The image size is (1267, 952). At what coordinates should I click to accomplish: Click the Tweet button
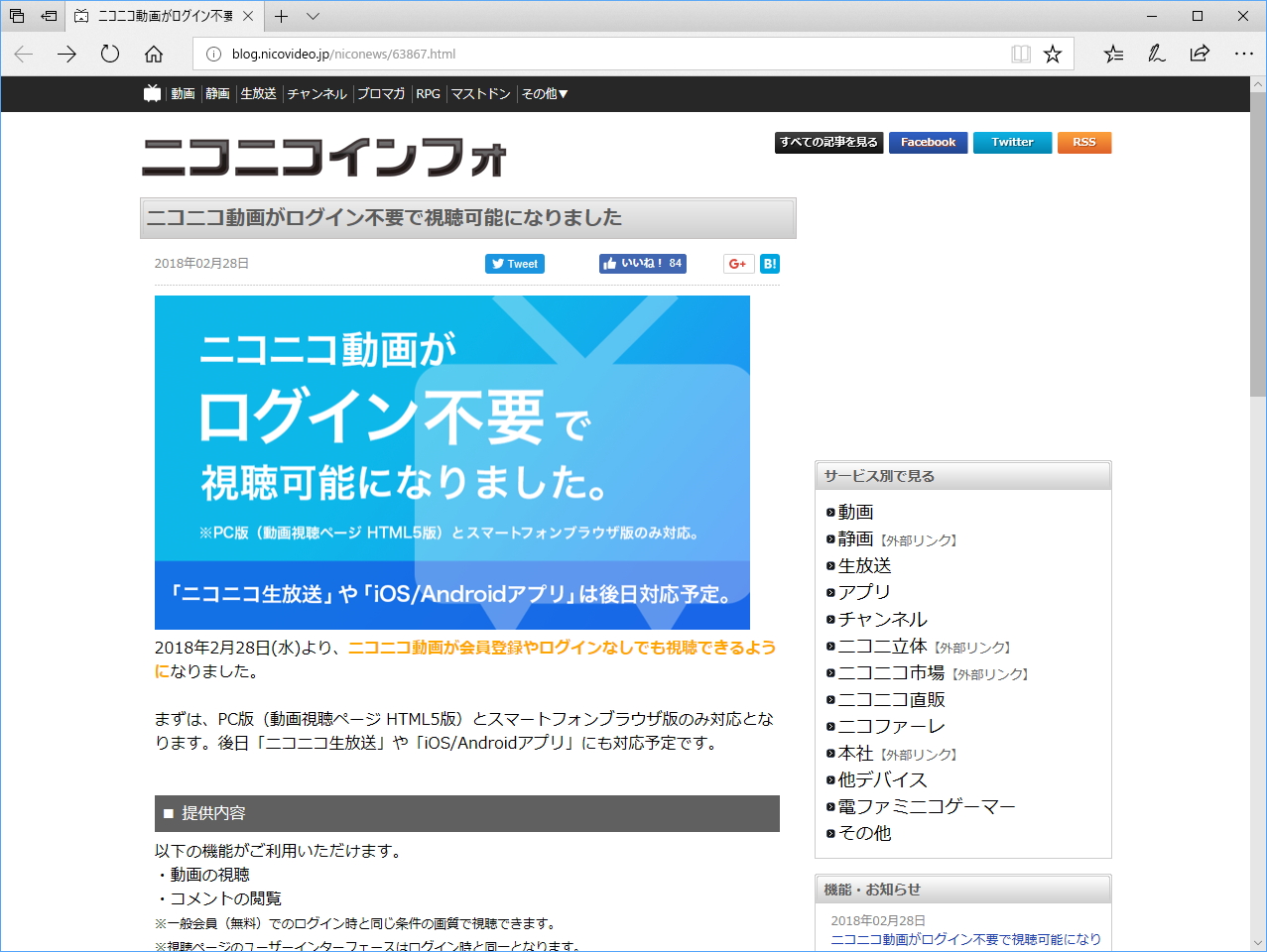tap(514, 263)
